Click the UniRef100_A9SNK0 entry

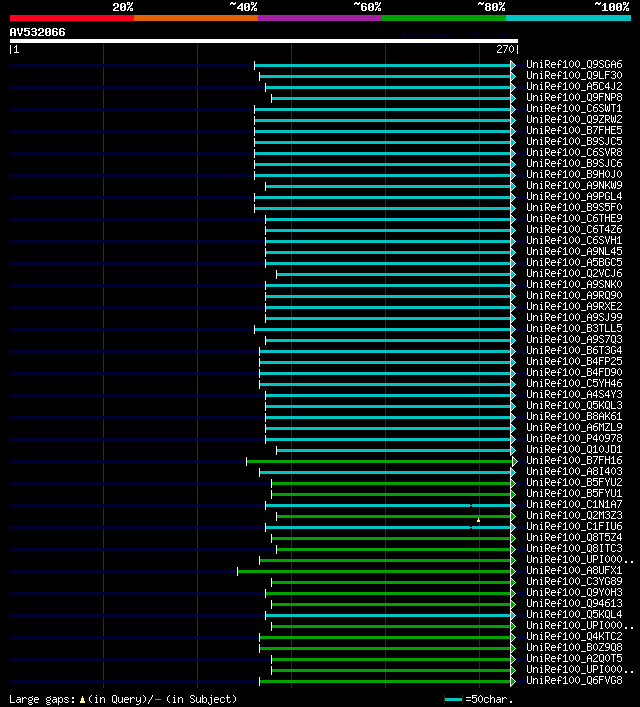tap(574, 285)
